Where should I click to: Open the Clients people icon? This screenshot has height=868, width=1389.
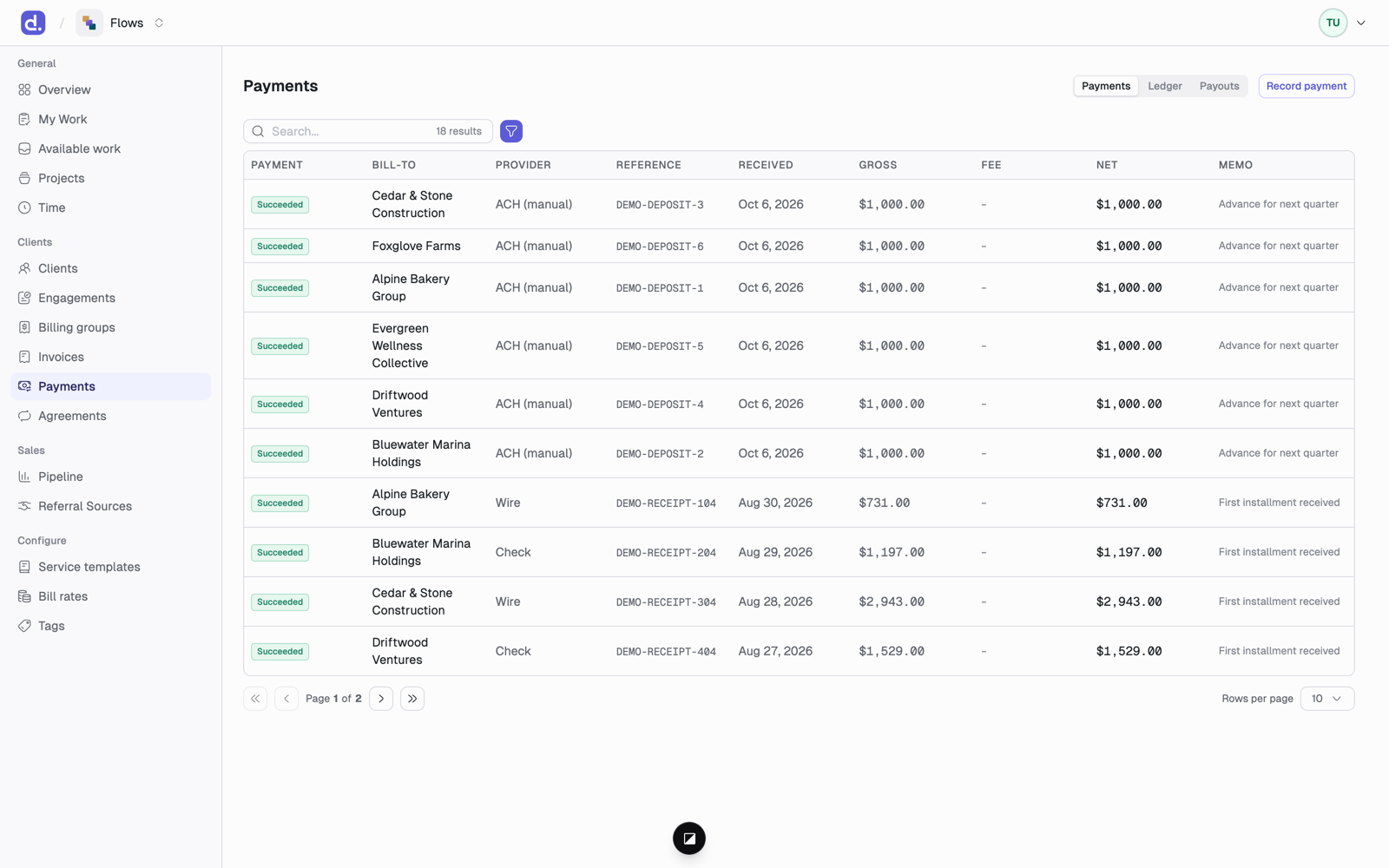click(24, 268)
